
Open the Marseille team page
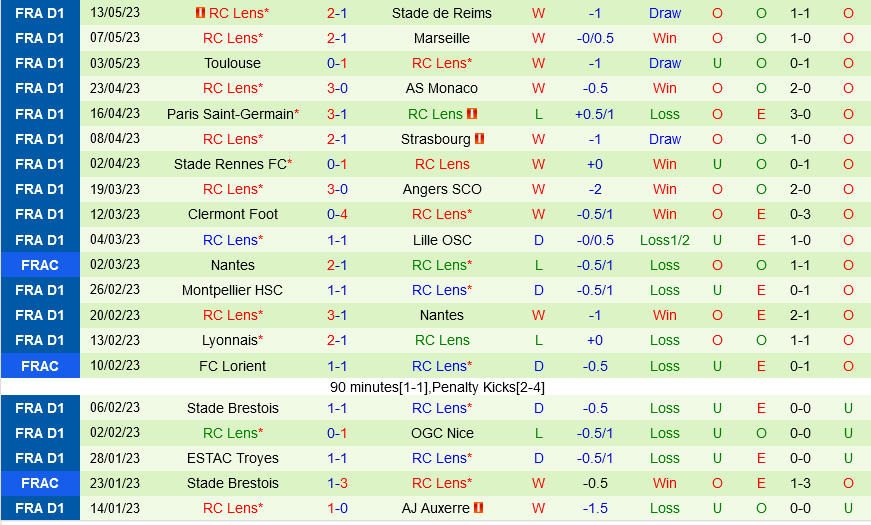pyautogui.click(x=441, y=38)
